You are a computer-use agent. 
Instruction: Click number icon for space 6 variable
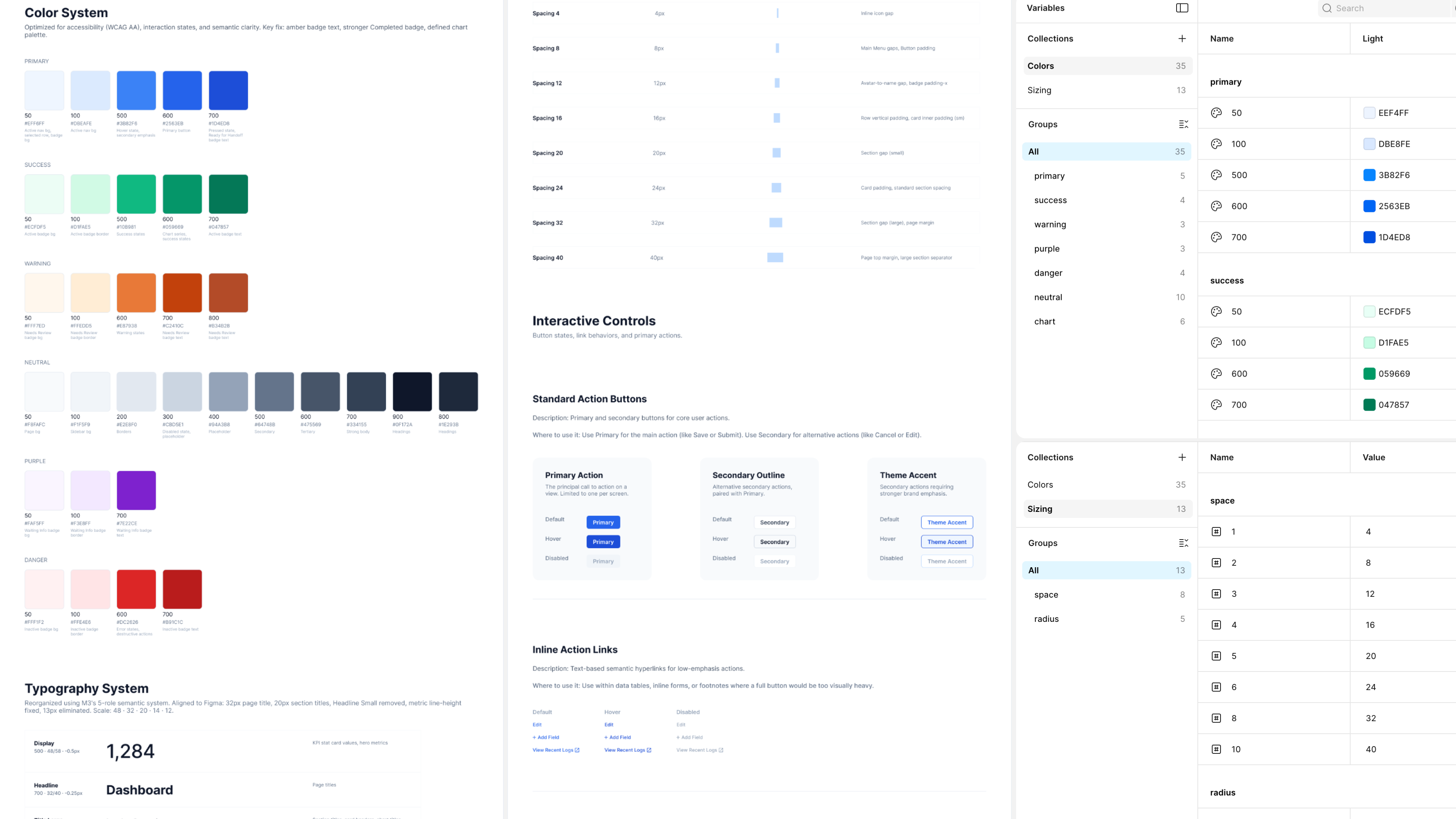tap(1216, 687)
